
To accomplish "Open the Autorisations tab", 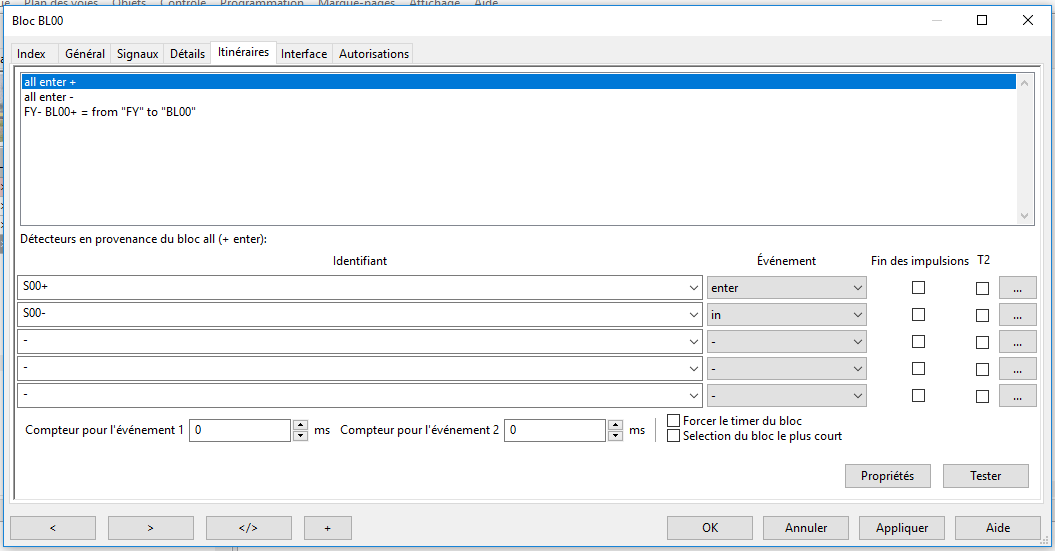I will click(373, 54).
